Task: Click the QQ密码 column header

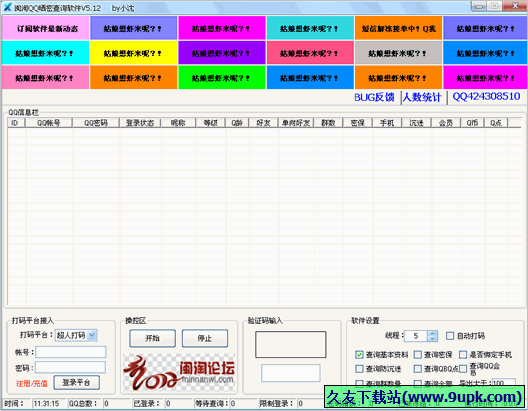Action: [x=96, y=123]
